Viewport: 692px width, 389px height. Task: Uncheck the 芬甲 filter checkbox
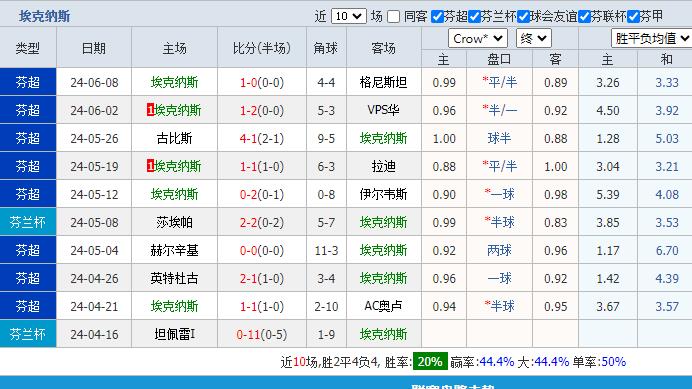[x=633, y=17]
